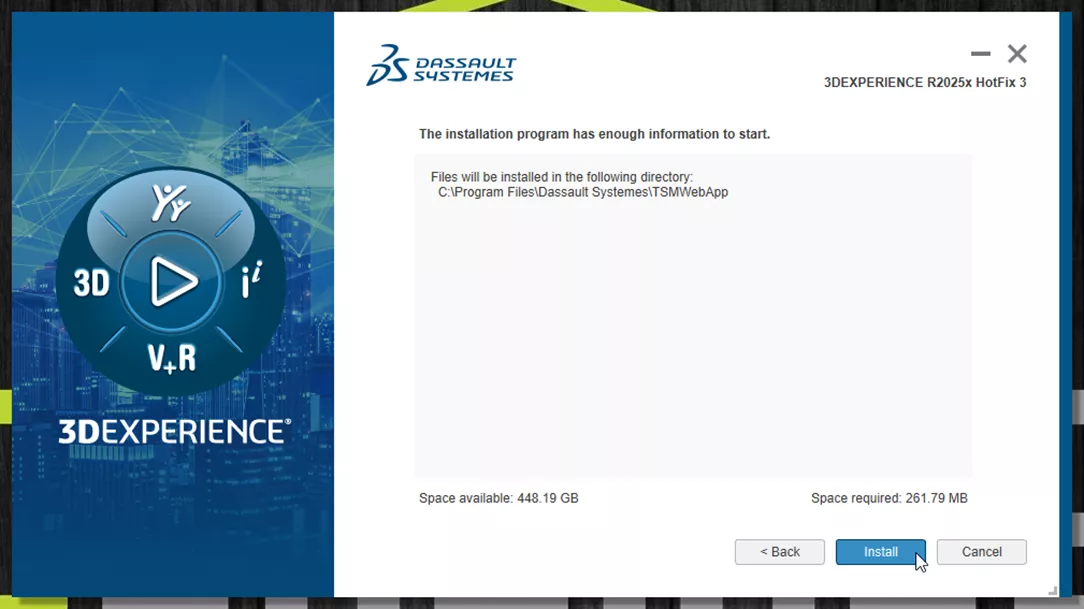Cancel the installation
This screenshot has width=1084, height=609.
coord(981,552)
